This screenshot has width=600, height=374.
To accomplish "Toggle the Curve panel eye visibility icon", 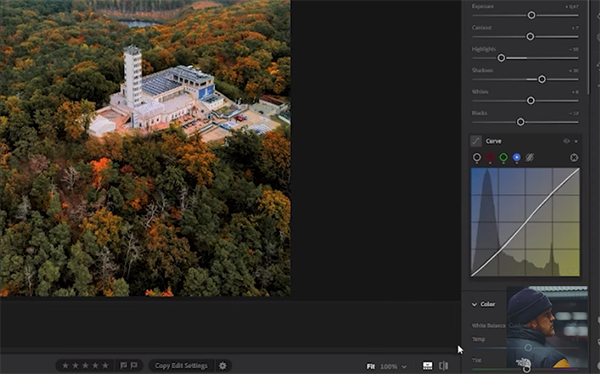I will click(566, 141).
